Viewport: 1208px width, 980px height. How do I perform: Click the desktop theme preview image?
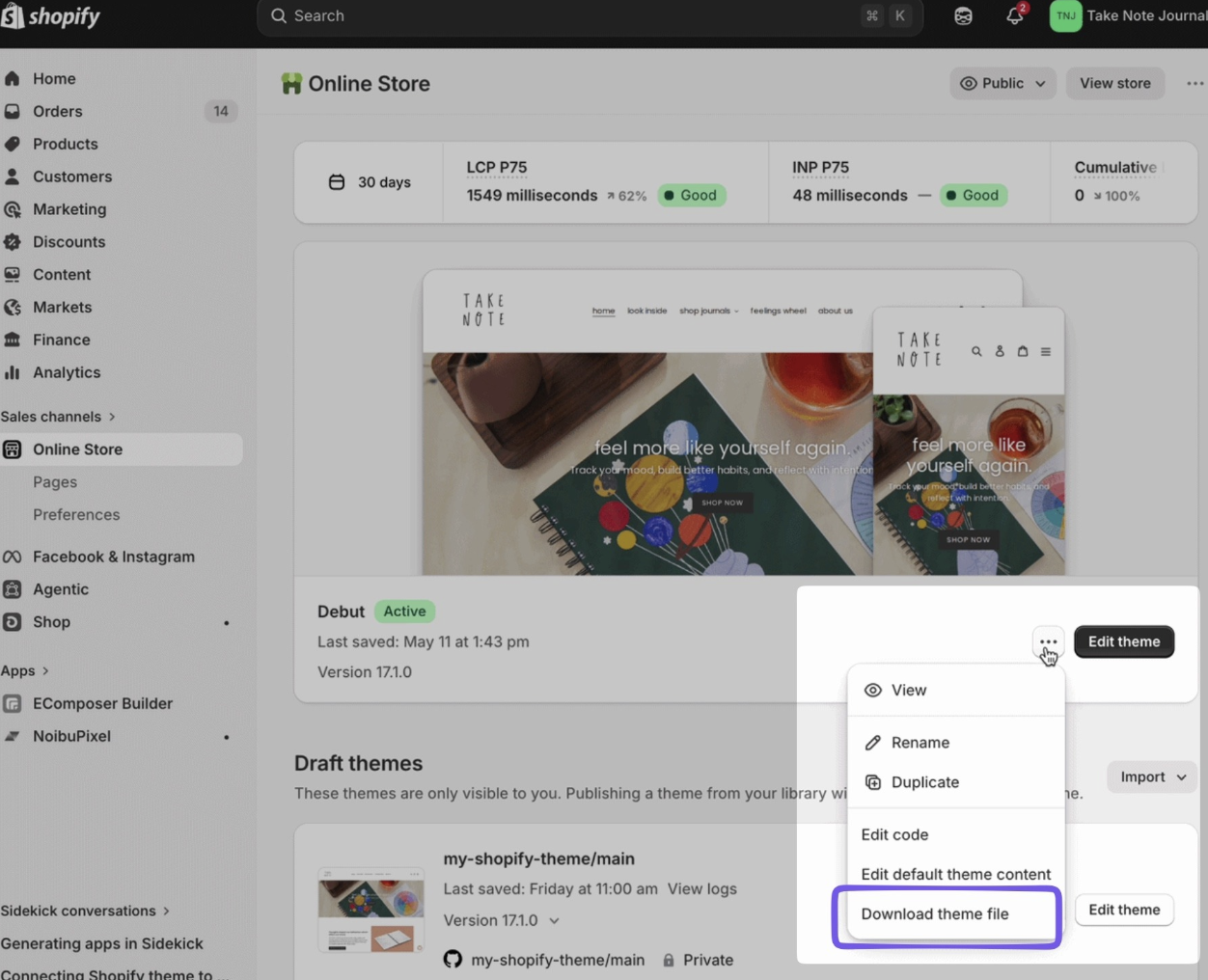point(647,423)
